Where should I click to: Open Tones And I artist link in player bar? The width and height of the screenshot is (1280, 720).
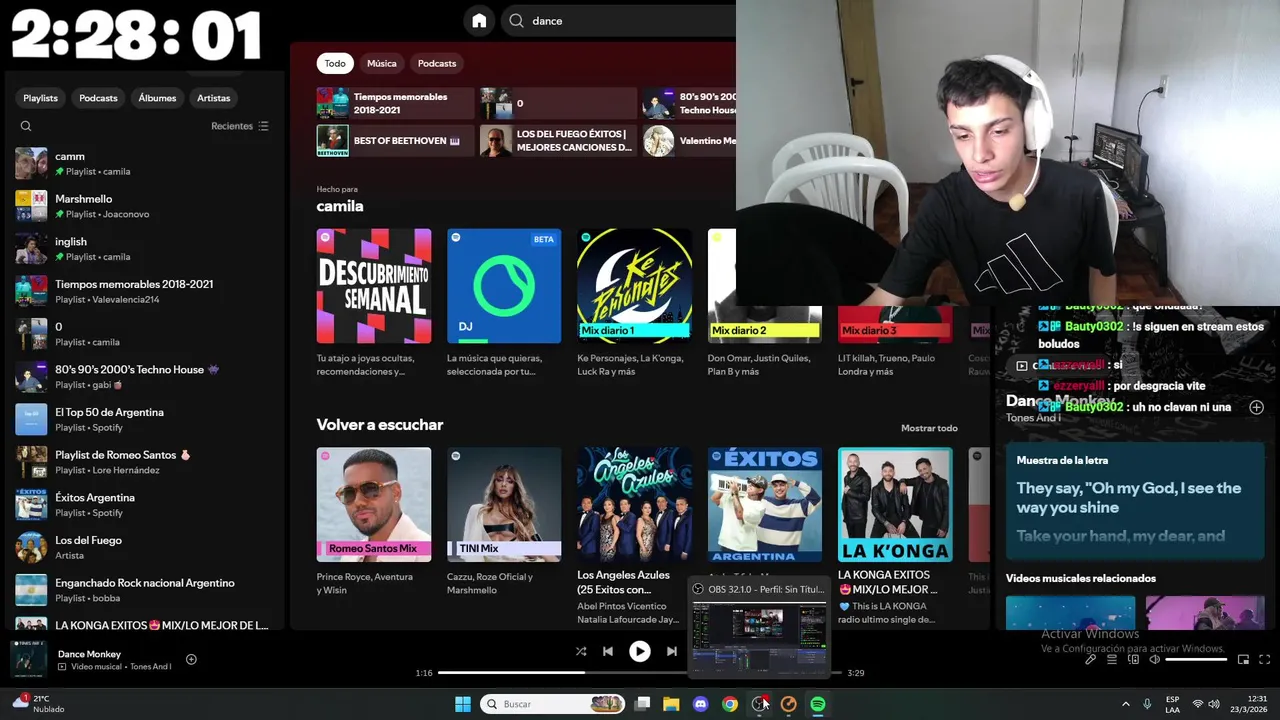coord(149,666)
